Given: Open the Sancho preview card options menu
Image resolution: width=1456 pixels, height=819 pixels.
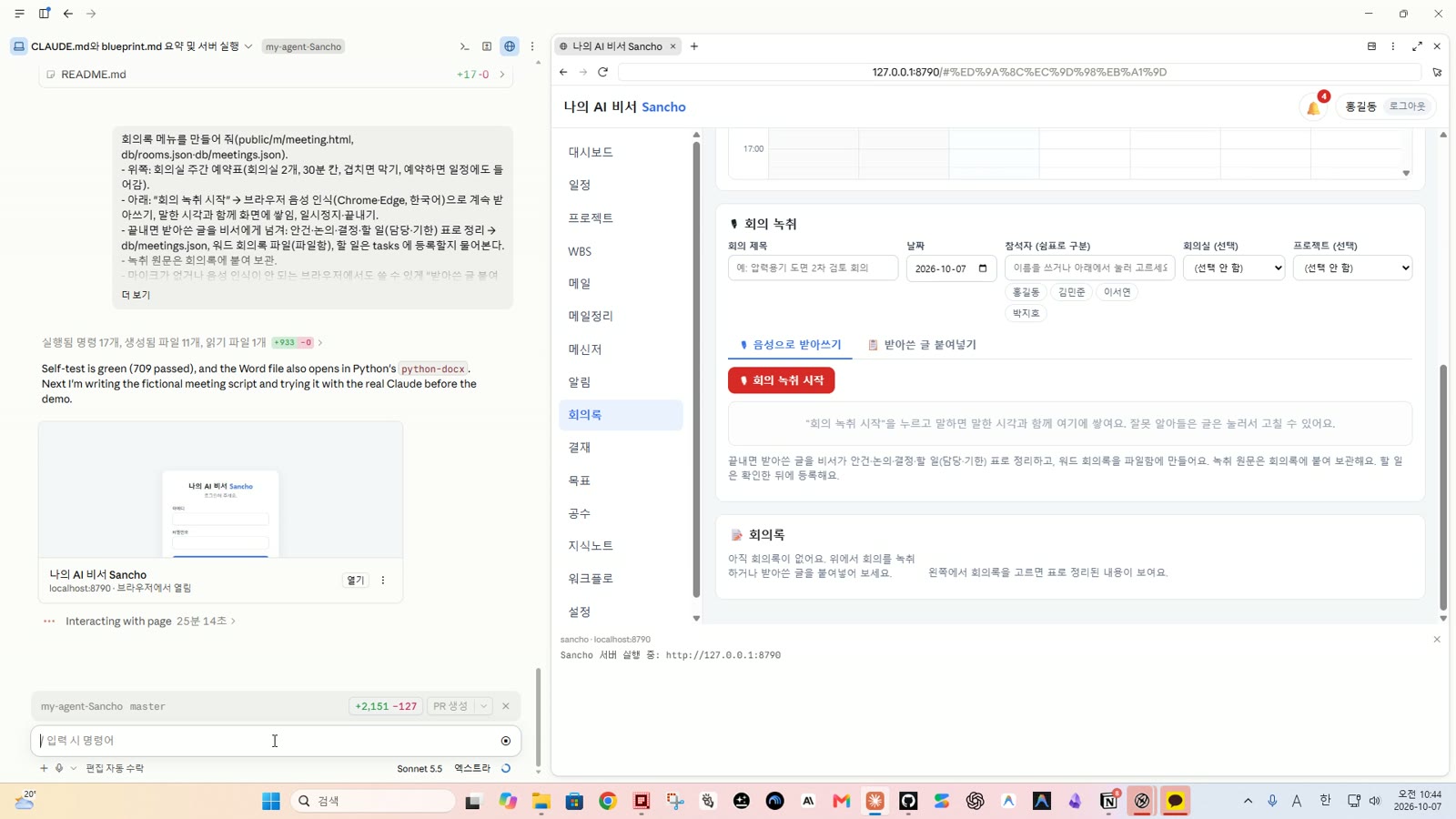Looking at the screenshot, I should pos(383,581).
